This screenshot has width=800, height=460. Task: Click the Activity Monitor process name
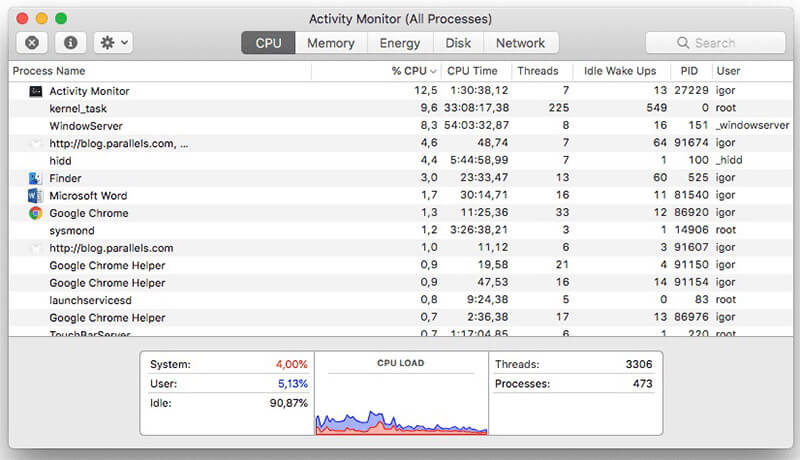click(89, 91)
